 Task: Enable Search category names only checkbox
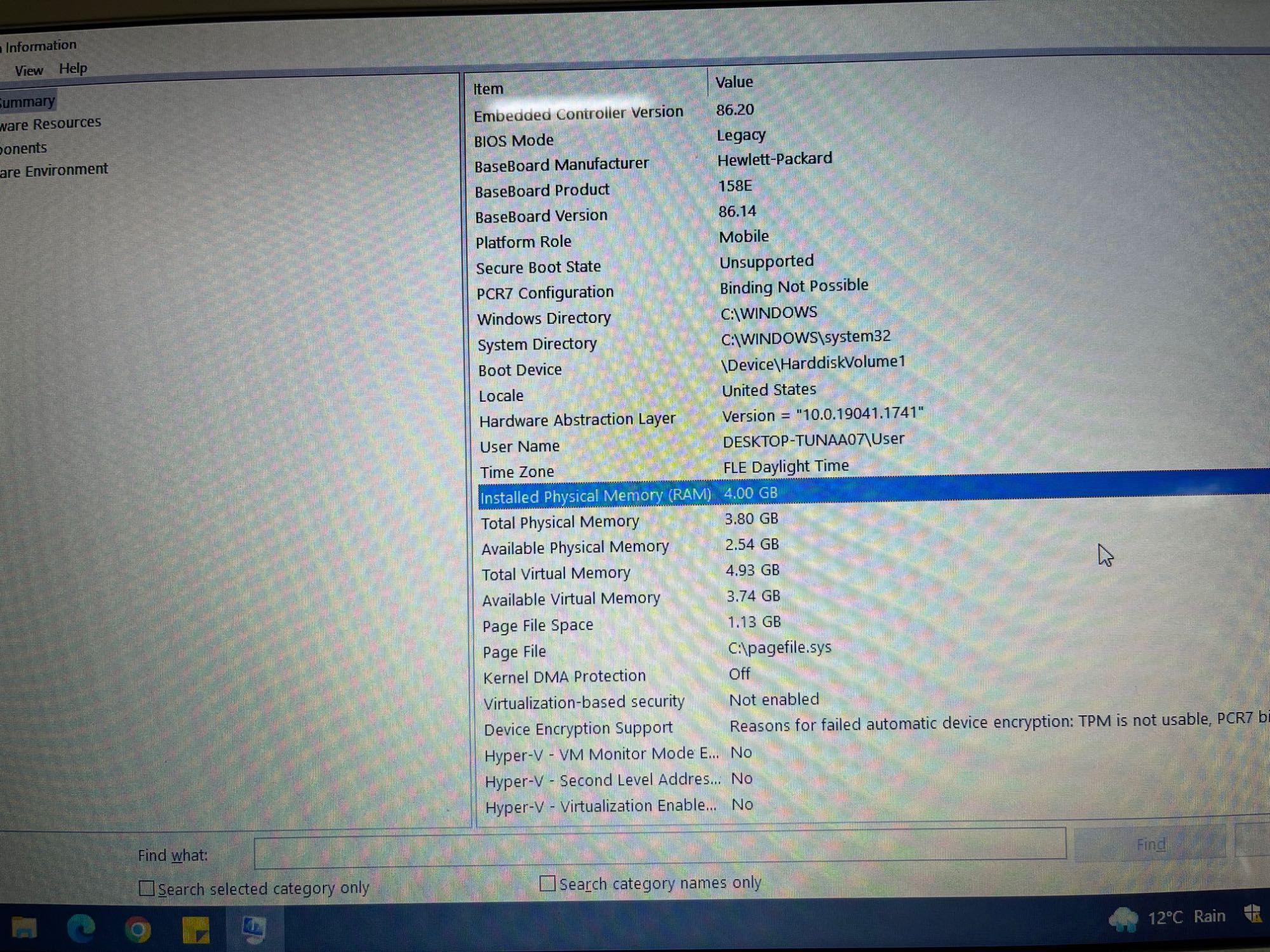547,883
